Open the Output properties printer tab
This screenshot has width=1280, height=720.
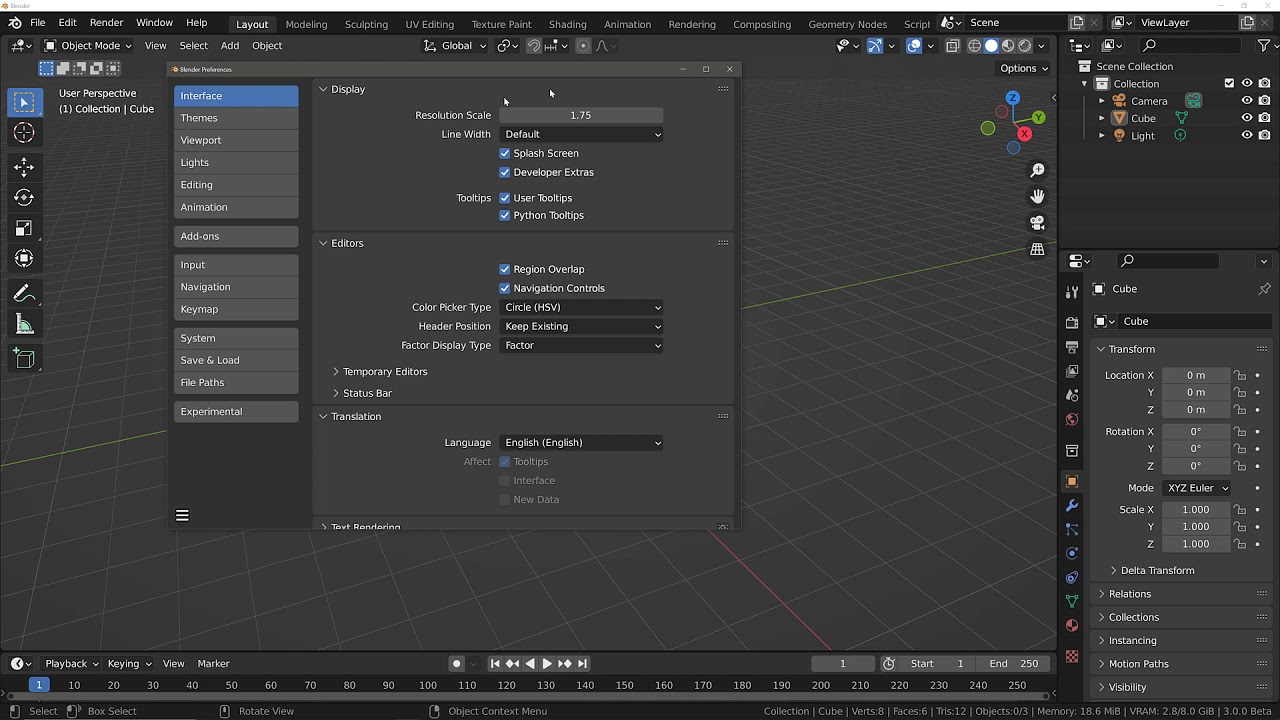tap(1072, 345)
